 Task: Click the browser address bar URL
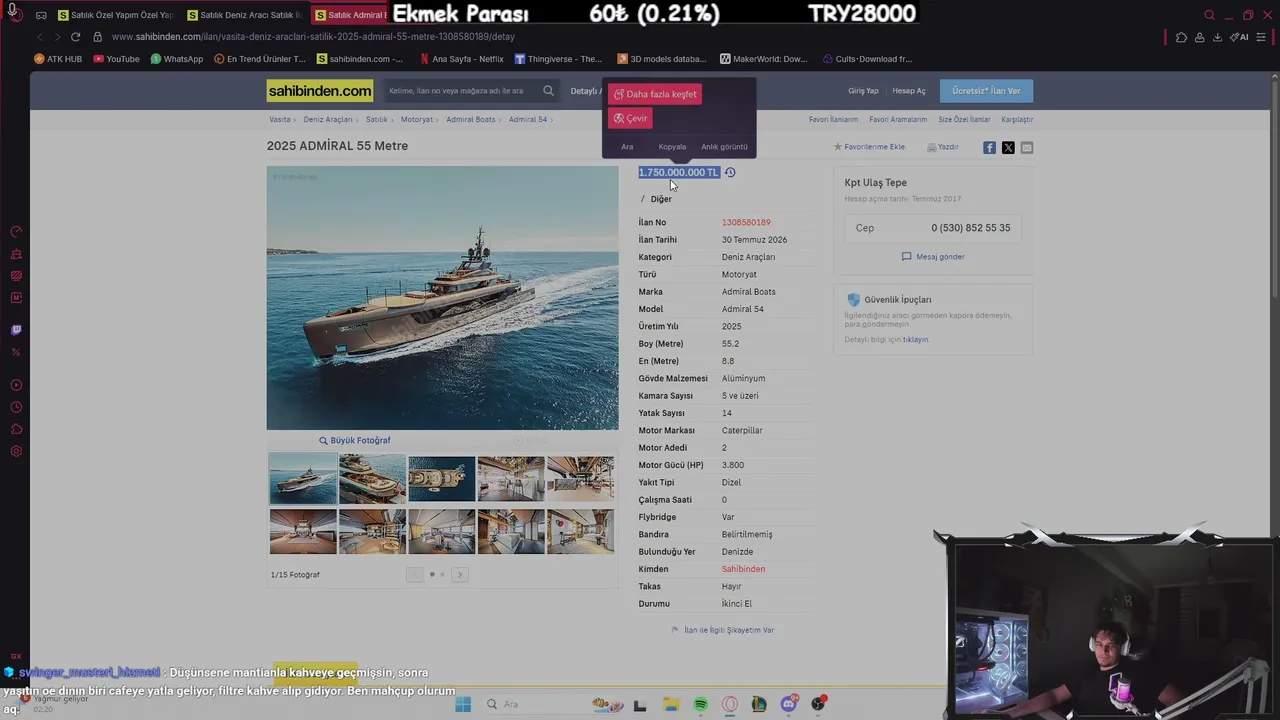pyautogui.click(x=313, y=37)
